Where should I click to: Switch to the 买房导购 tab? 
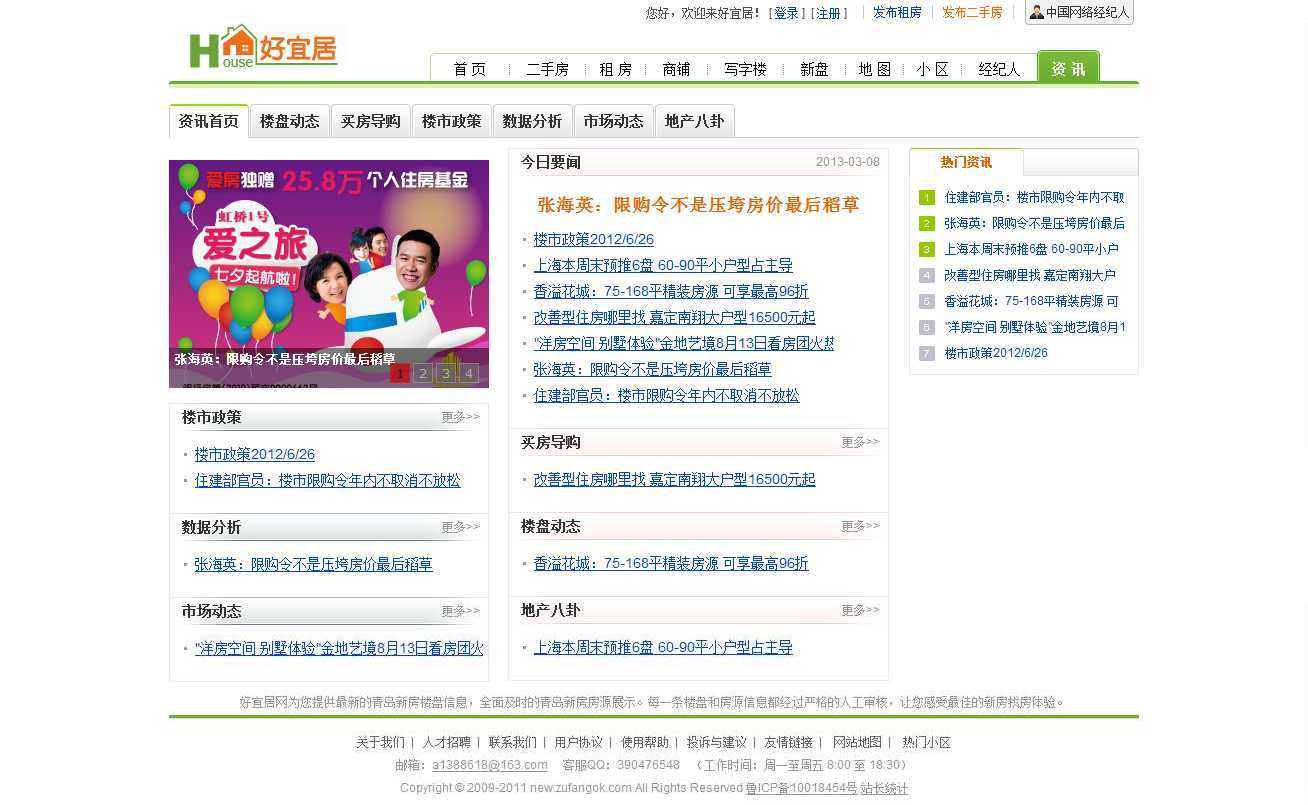[x=371, y=121]
